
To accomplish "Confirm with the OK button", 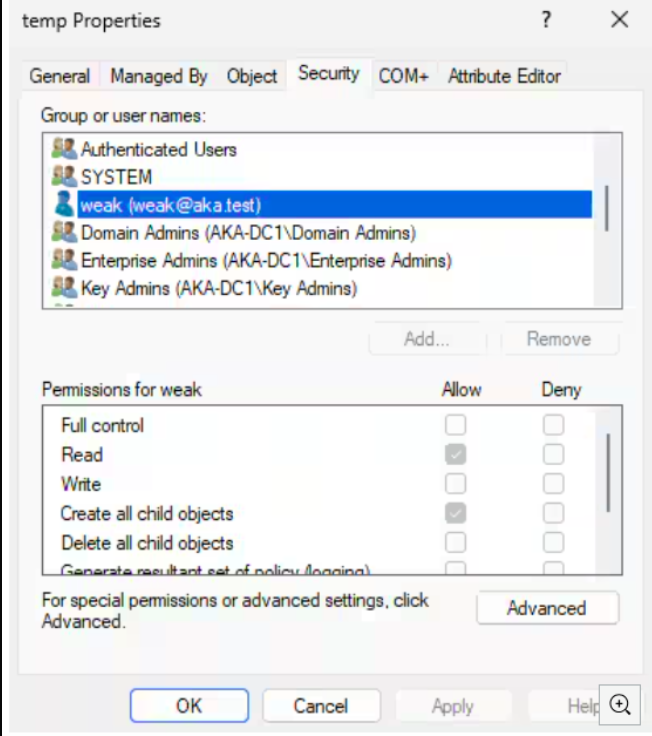I will tap(189, 705).
